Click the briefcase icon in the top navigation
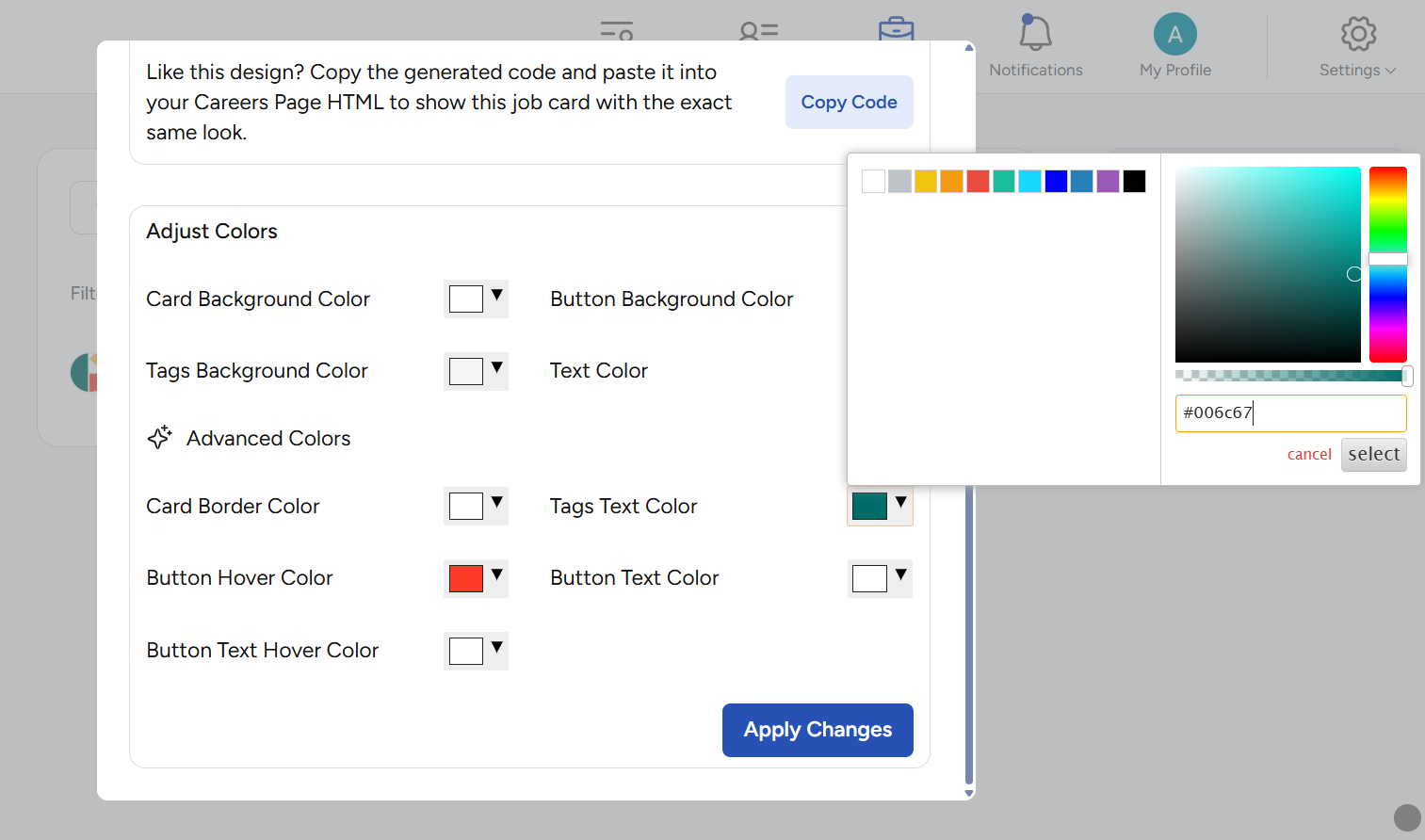This screenshot has width=1425, height=840. click(896, 29)
